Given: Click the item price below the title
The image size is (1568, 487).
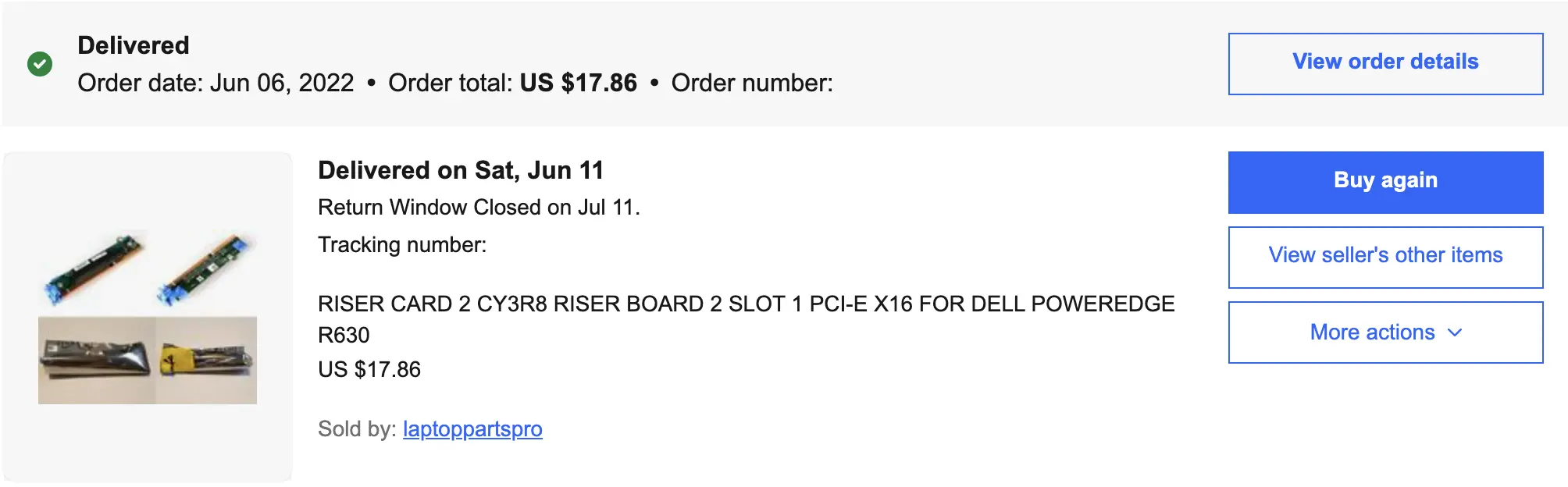Looking at the screenshot, I should (369, 370).
